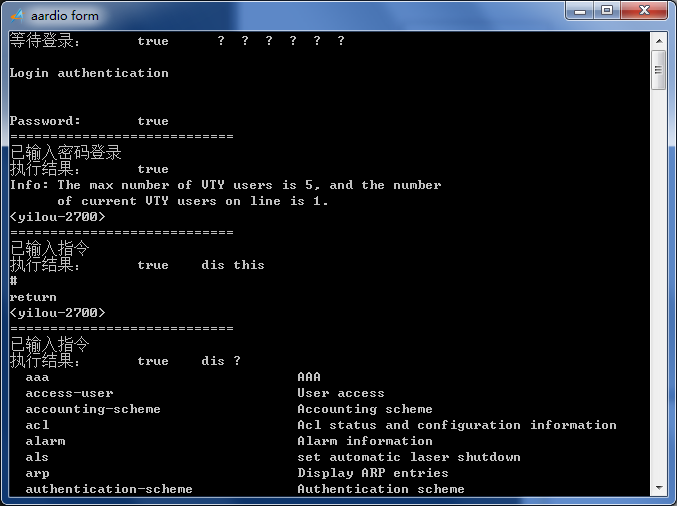Click the 'return' output line
This screenshot has width=677, height=506.
click(33, 297)
